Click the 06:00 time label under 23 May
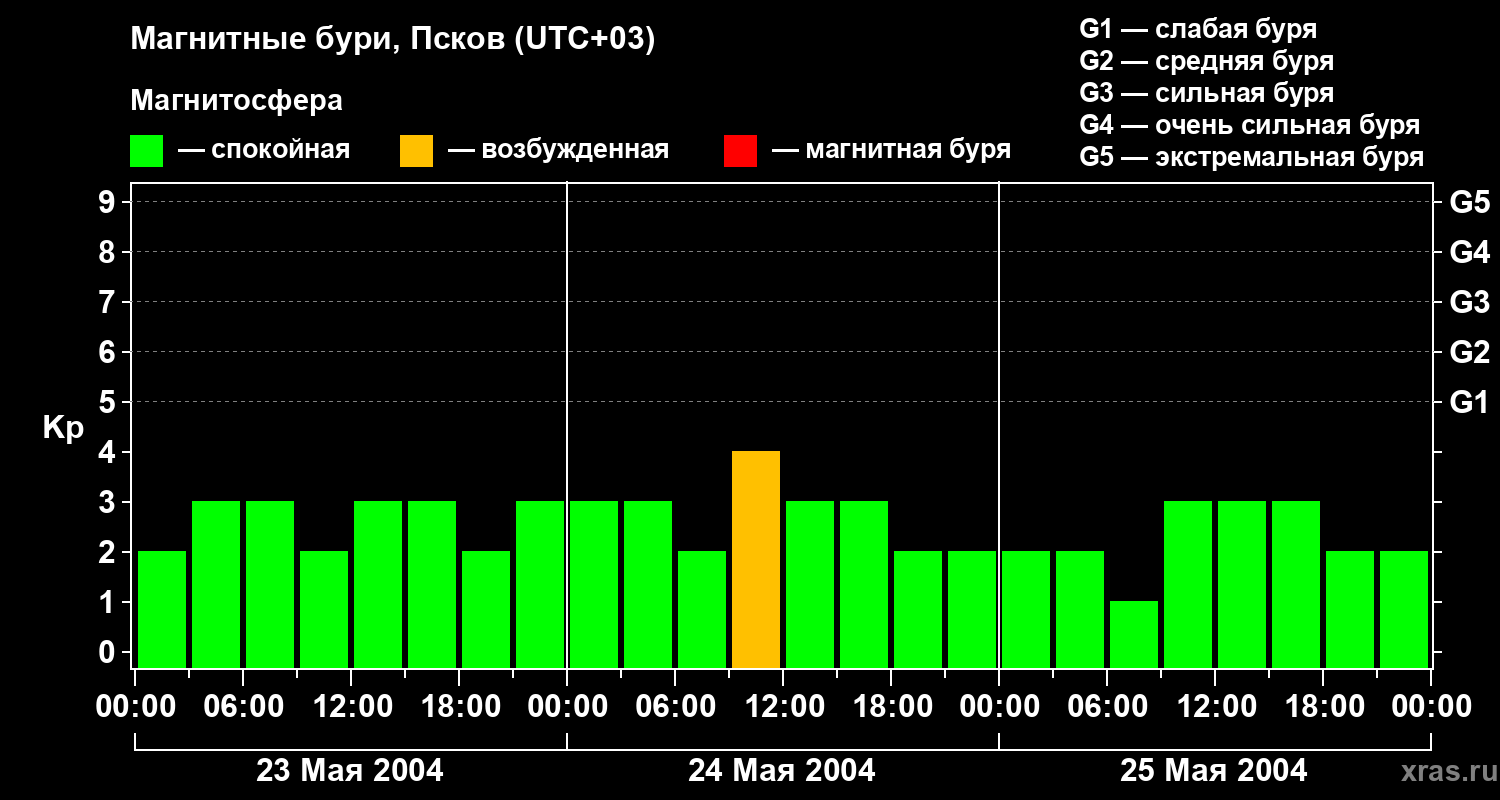Viewport: 1500px width, 800px height. click(x=243, y=707)
